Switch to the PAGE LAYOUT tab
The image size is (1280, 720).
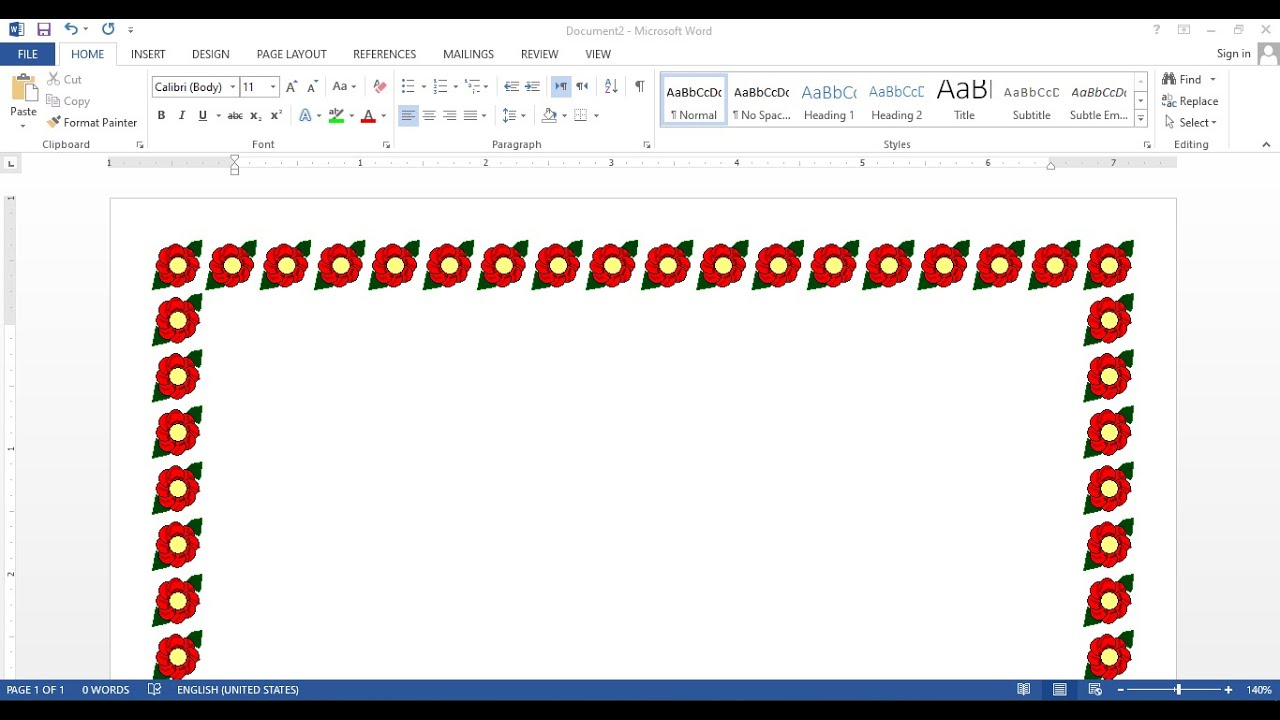tap(291, 54)
